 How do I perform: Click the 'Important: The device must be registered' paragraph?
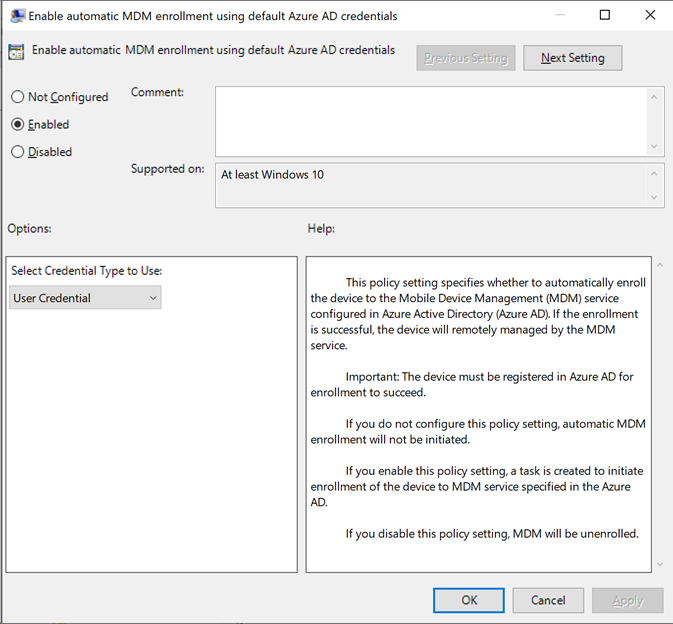pos(472,385)
